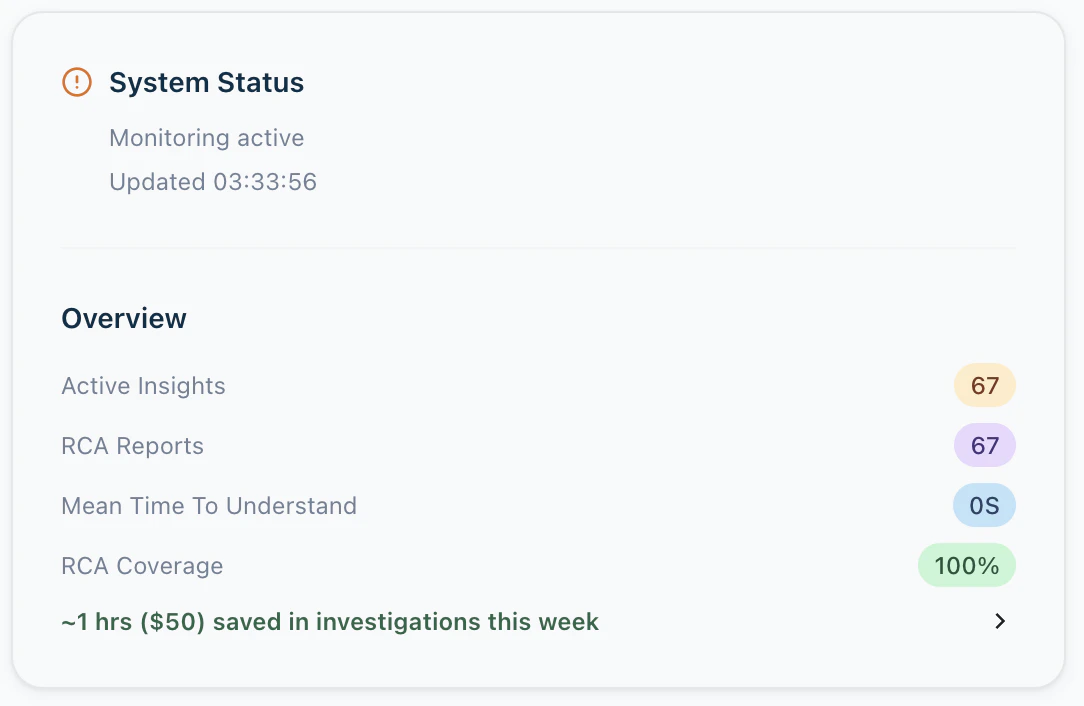1084x706 pixels.
Task: Select the green 100% RCA Coverage badge
Action: pos(966,566)
